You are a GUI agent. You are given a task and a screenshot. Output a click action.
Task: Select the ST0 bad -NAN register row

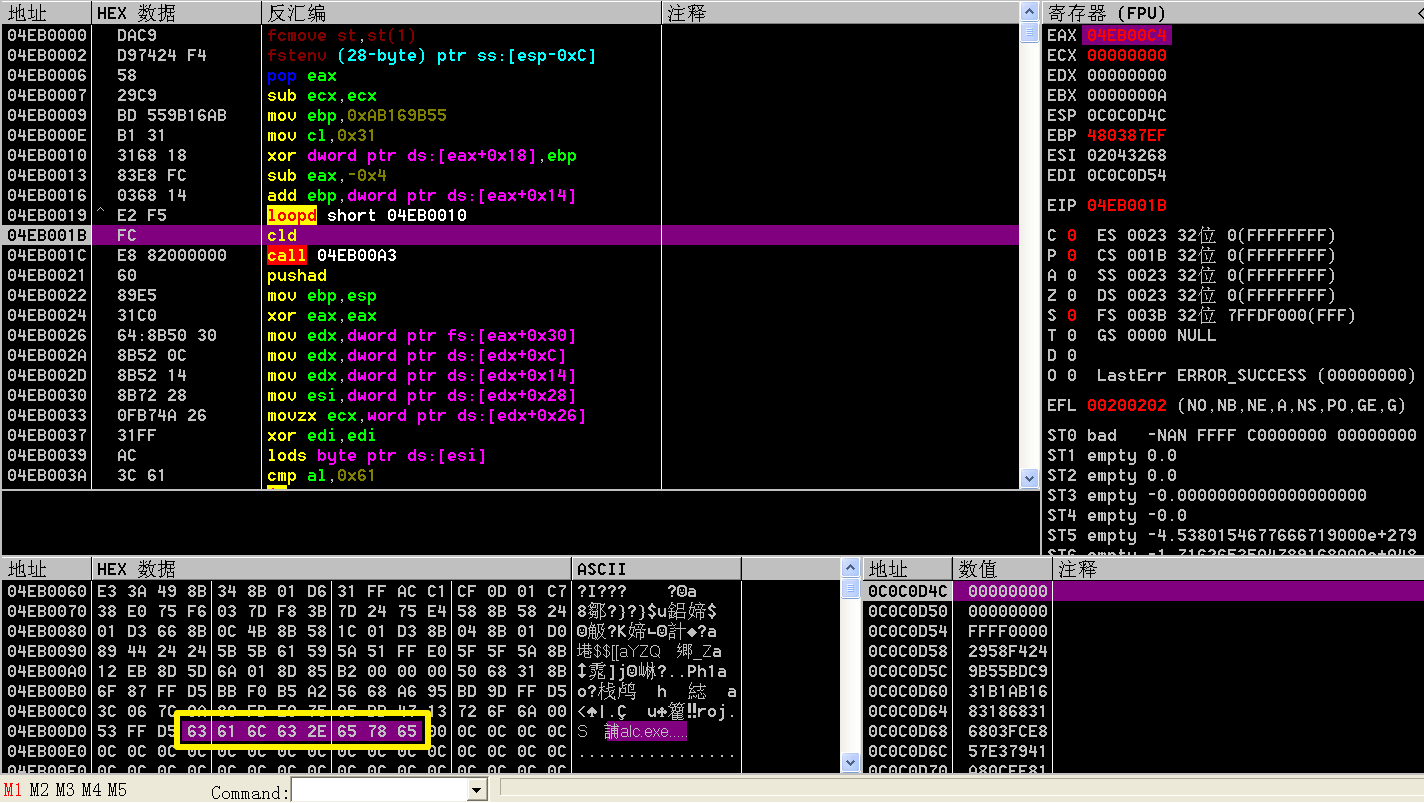pyautogui.click(x=1232, y=435)
